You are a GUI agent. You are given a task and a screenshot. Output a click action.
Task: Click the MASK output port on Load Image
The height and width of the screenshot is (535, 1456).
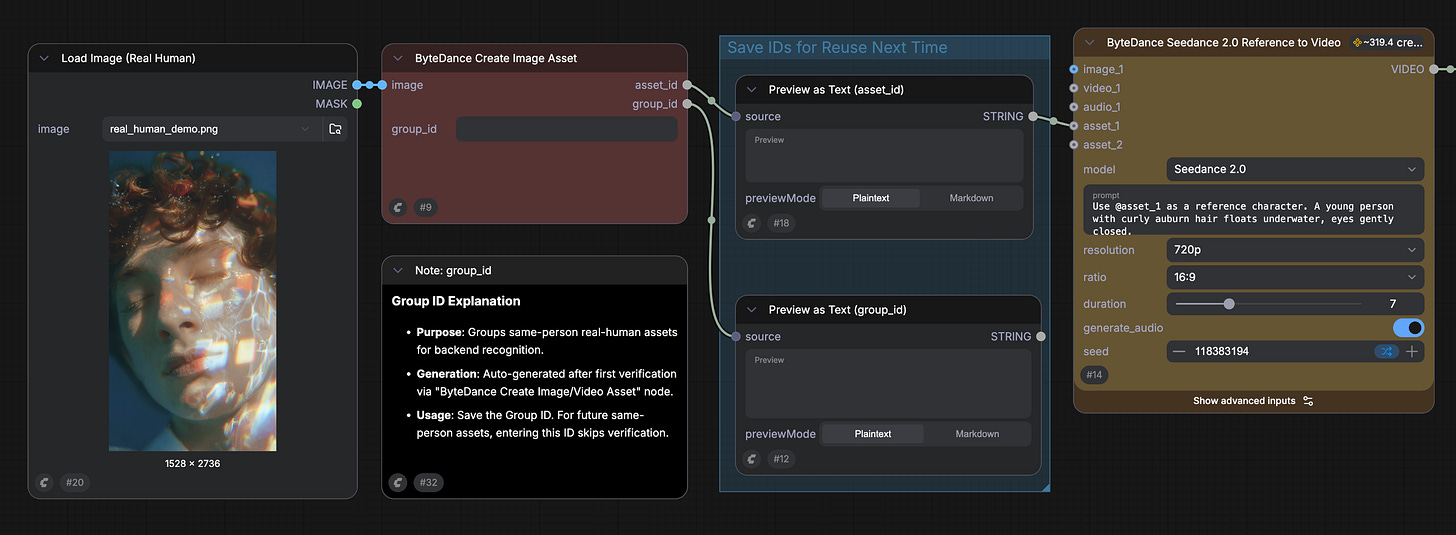click(357, 103)
